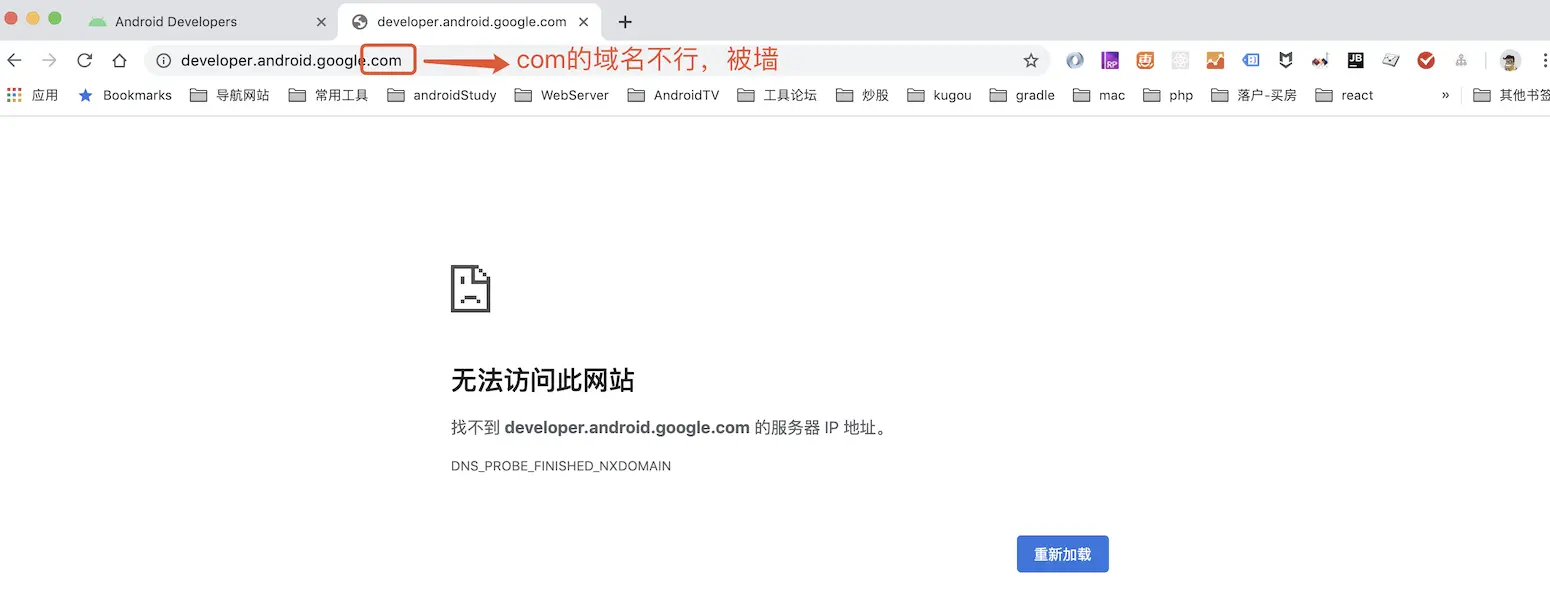Click the gray sitemap extension icon

click(1461, 60)
